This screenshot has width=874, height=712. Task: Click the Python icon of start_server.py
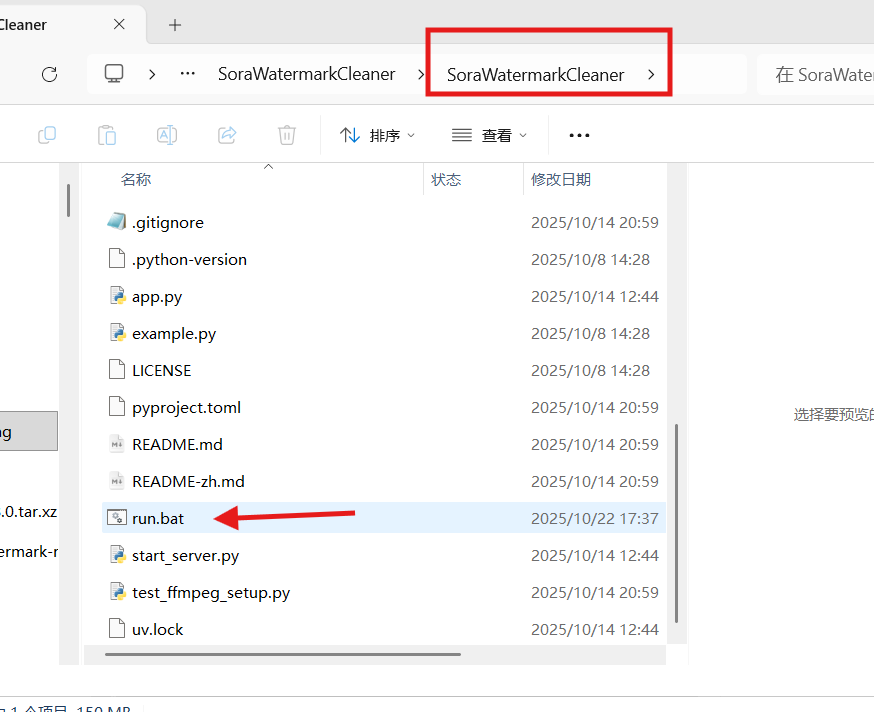pos(117,555)
